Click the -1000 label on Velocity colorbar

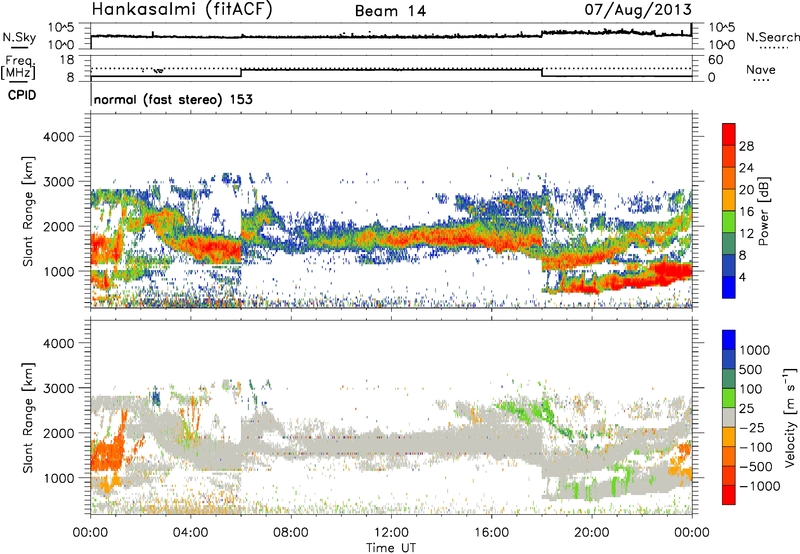760,486
